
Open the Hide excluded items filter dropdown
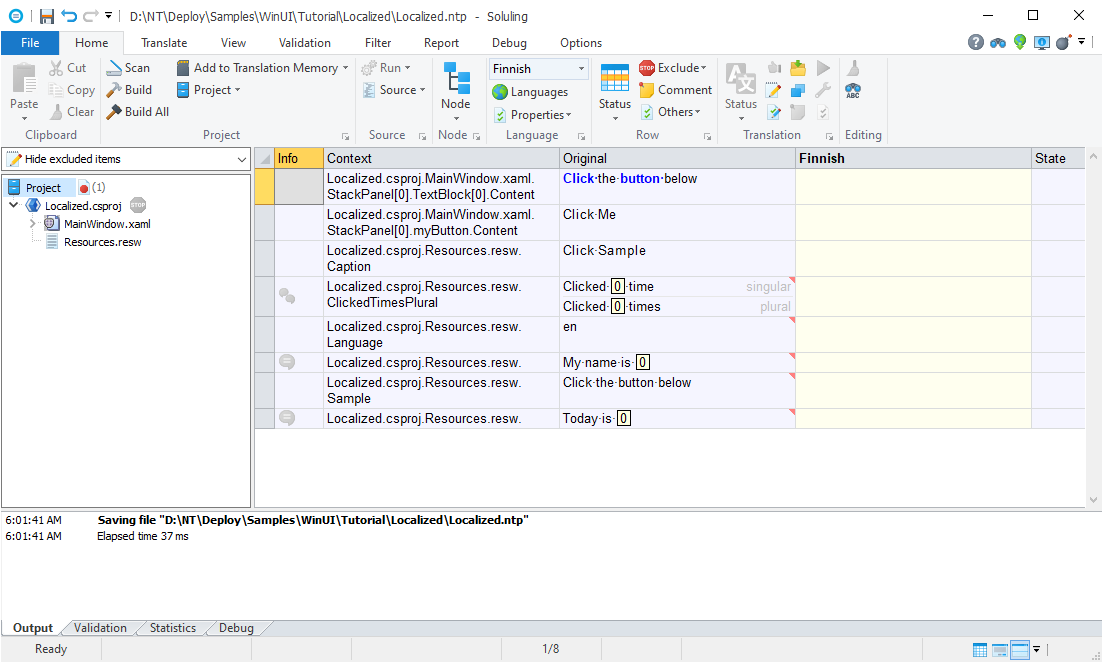(127, 159)
